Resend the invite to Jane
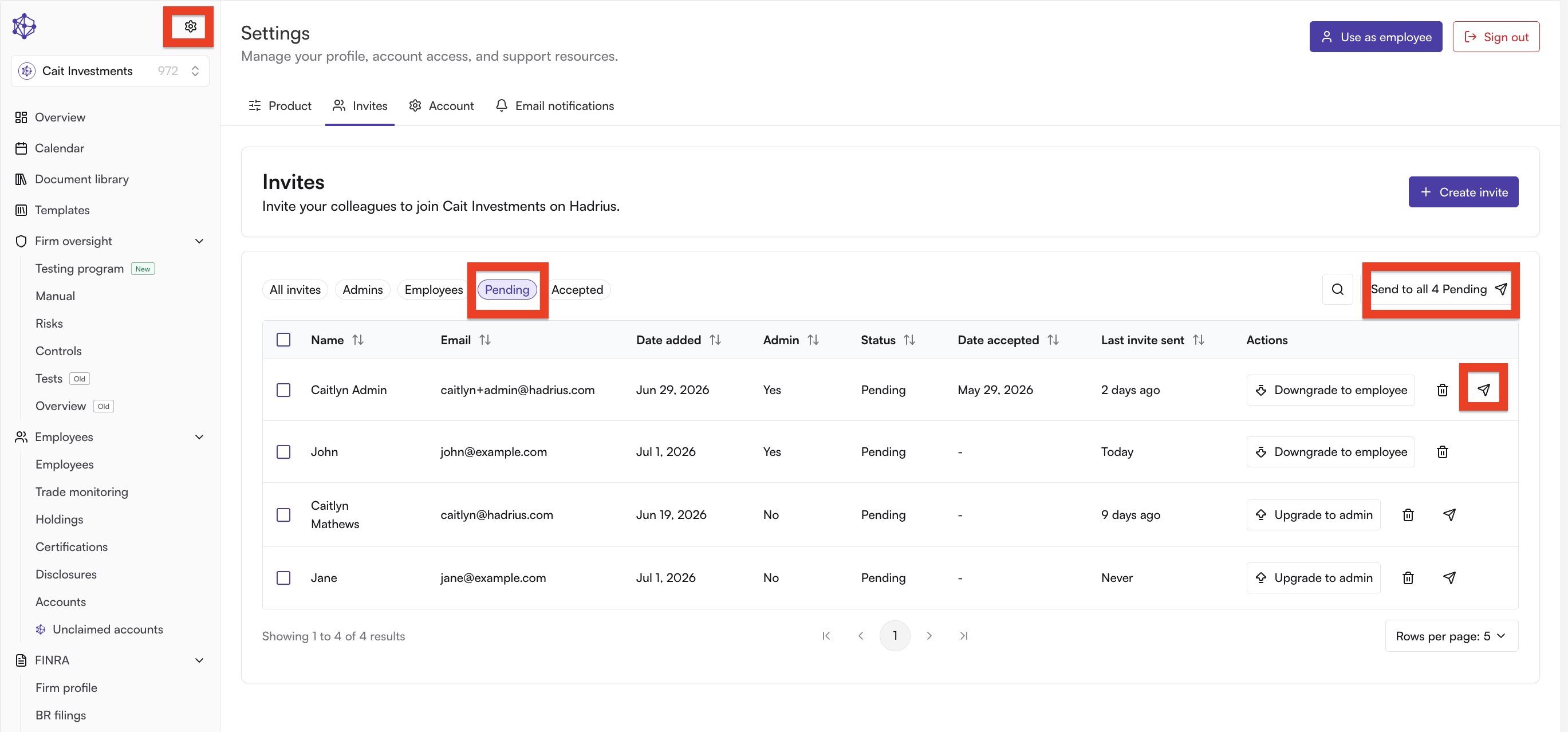 1449,577
